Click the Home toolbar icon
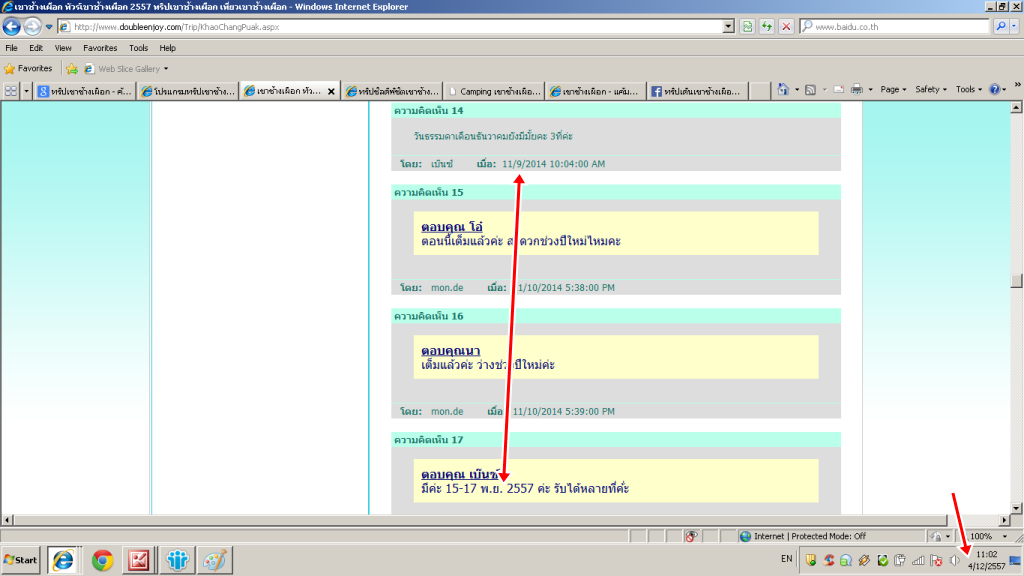 click(783, 89)
